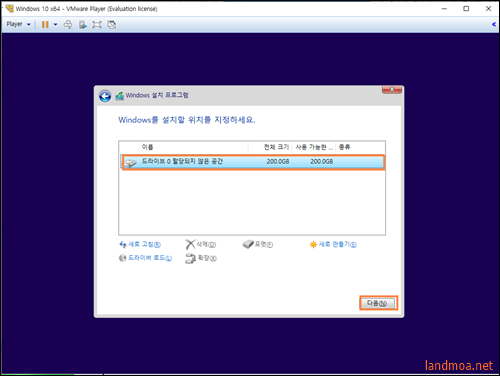This screenshot has width=500, height=376.
Task: Enter full screen mode via the toolbar icon
Action: pos(97,24)
